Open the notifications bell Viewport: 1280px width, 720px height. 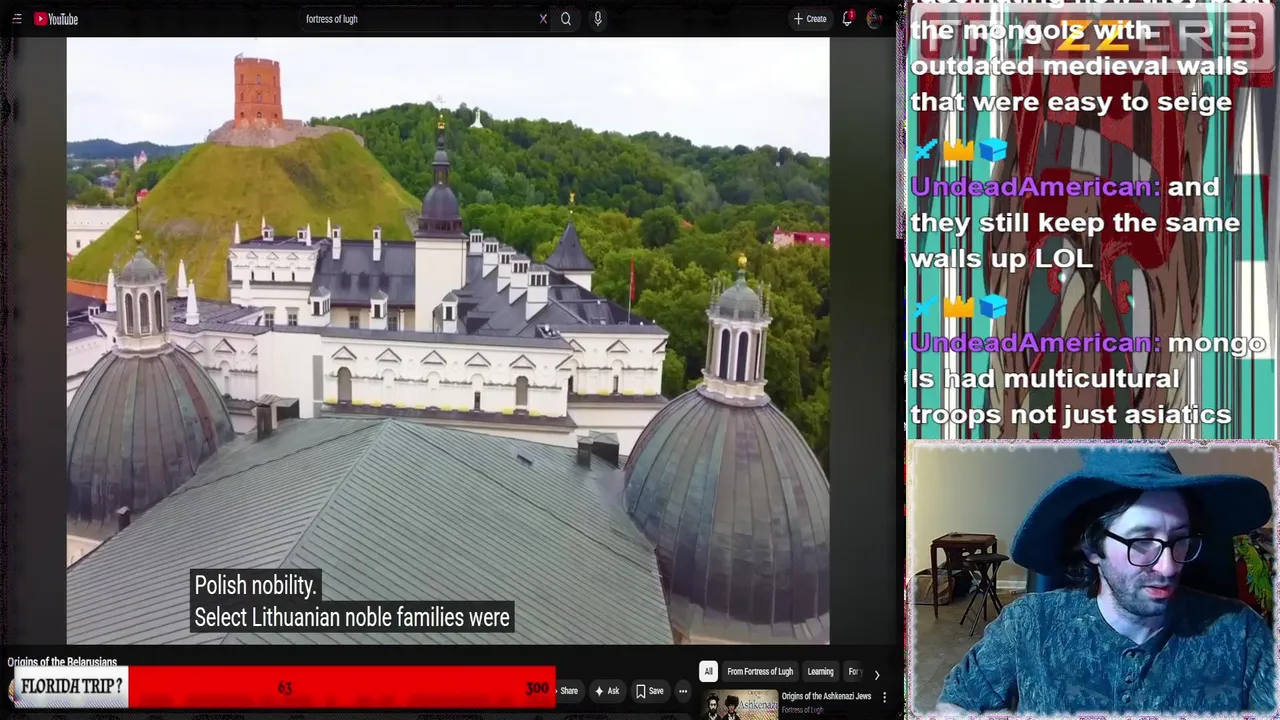(848, 19)
